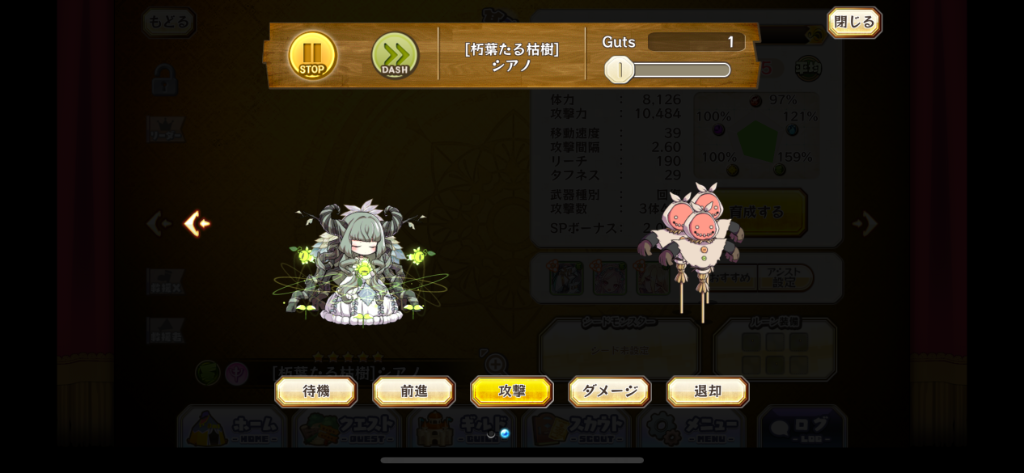The width and height of the screenshot is (1024, 473).
Task: Click the padlock lock icon
Action: (x=164, y=80)
